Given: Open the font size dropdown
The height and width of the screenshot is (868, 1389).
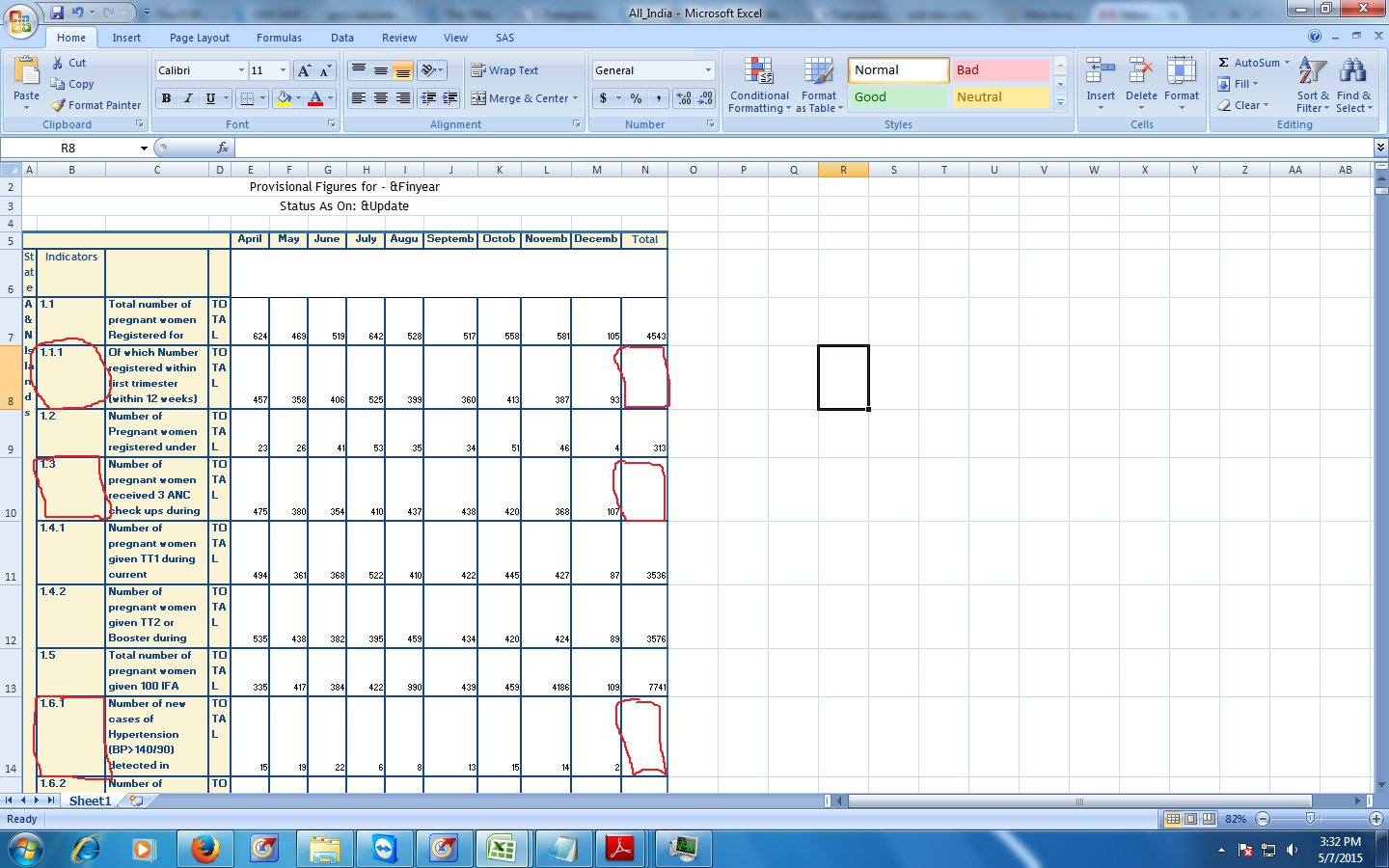Looking at the screenshot, I should [283, 70].
